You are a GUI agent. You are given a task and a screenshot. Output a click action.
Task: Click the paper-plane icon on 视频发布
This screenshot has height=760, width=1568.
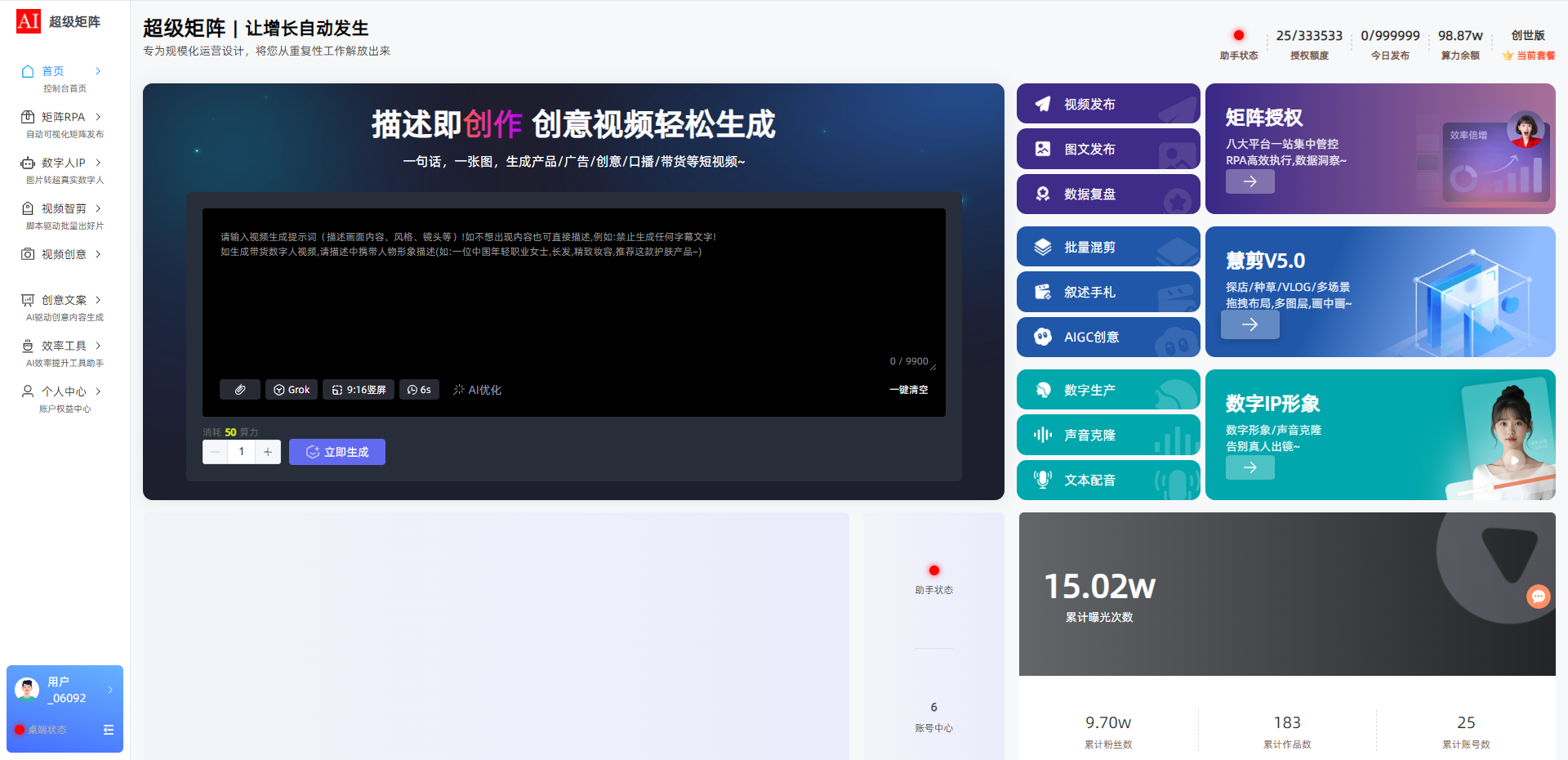1043,104
